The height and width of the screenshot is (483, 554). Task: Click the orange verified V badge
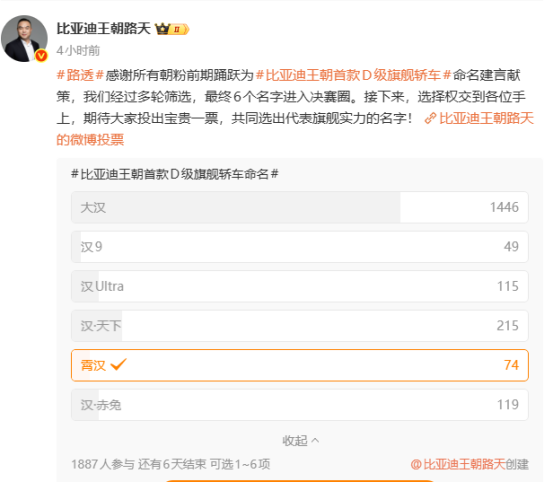coord(41,55)
